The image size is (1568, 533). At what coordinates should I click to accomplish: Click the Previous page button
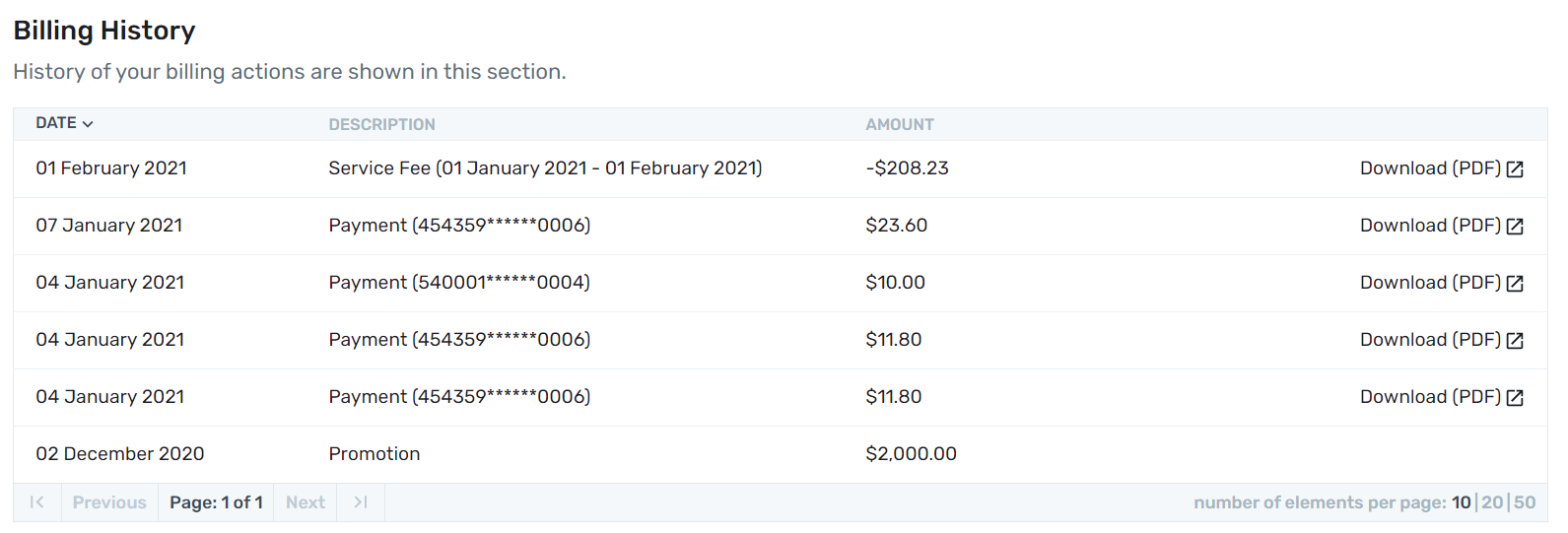pyautogui.click(x=109, y=502)
